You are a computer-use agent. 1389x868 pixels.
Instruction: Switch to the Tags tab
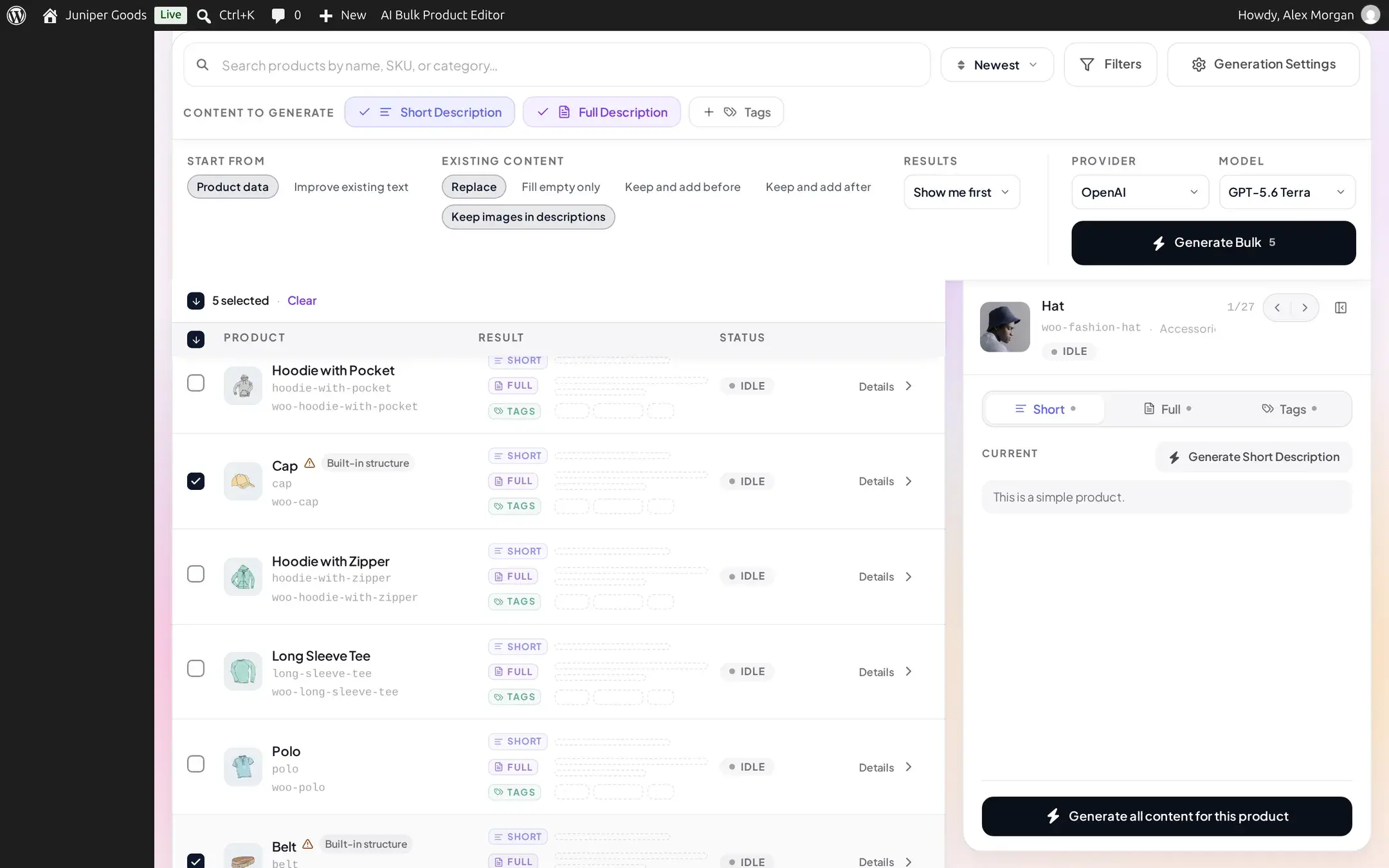pyautogui.click(x=1289, y=409)
